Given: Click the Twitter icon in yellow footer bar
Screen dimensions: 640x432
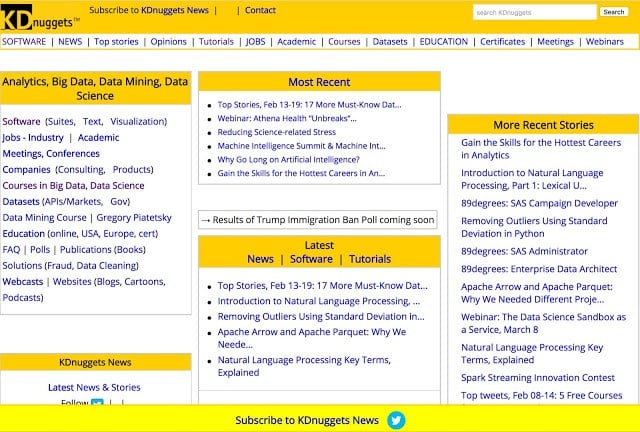Looking at the screenshot, I should [x=396, y=420].
